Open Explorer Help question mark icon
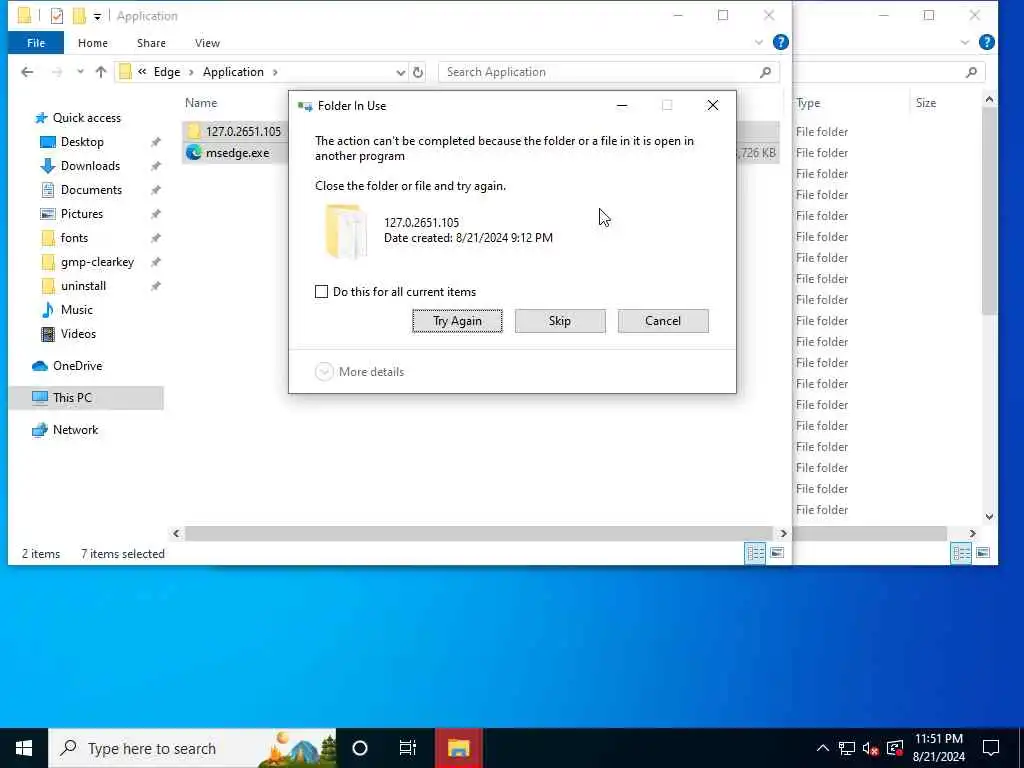 (x=780, y=42)
